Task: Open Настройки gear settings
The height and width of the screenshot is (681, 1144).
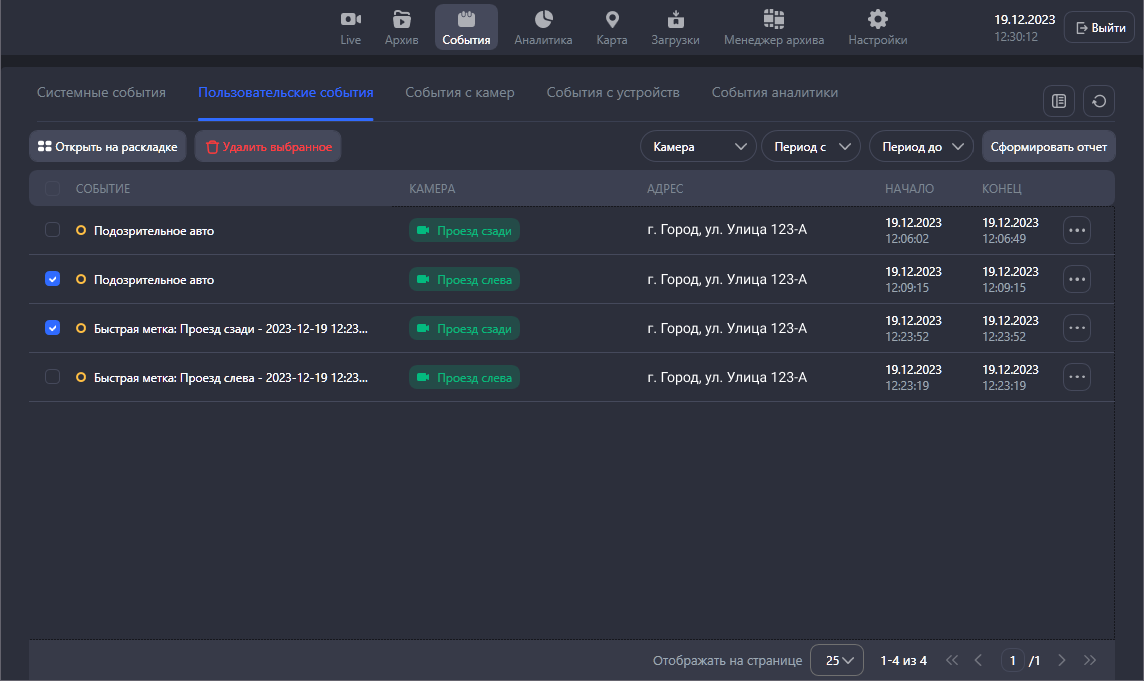Action: click(877, 27)
